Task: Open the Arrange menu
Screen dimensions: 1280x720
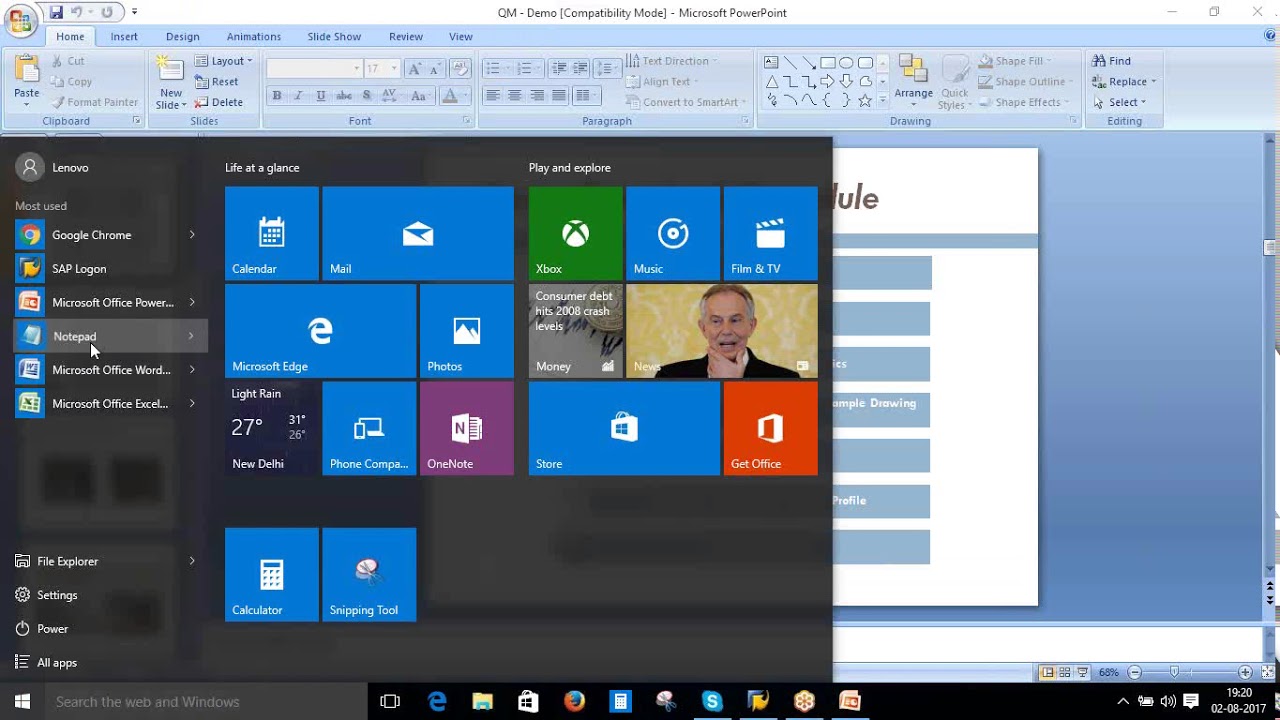Action: [913, 80]
